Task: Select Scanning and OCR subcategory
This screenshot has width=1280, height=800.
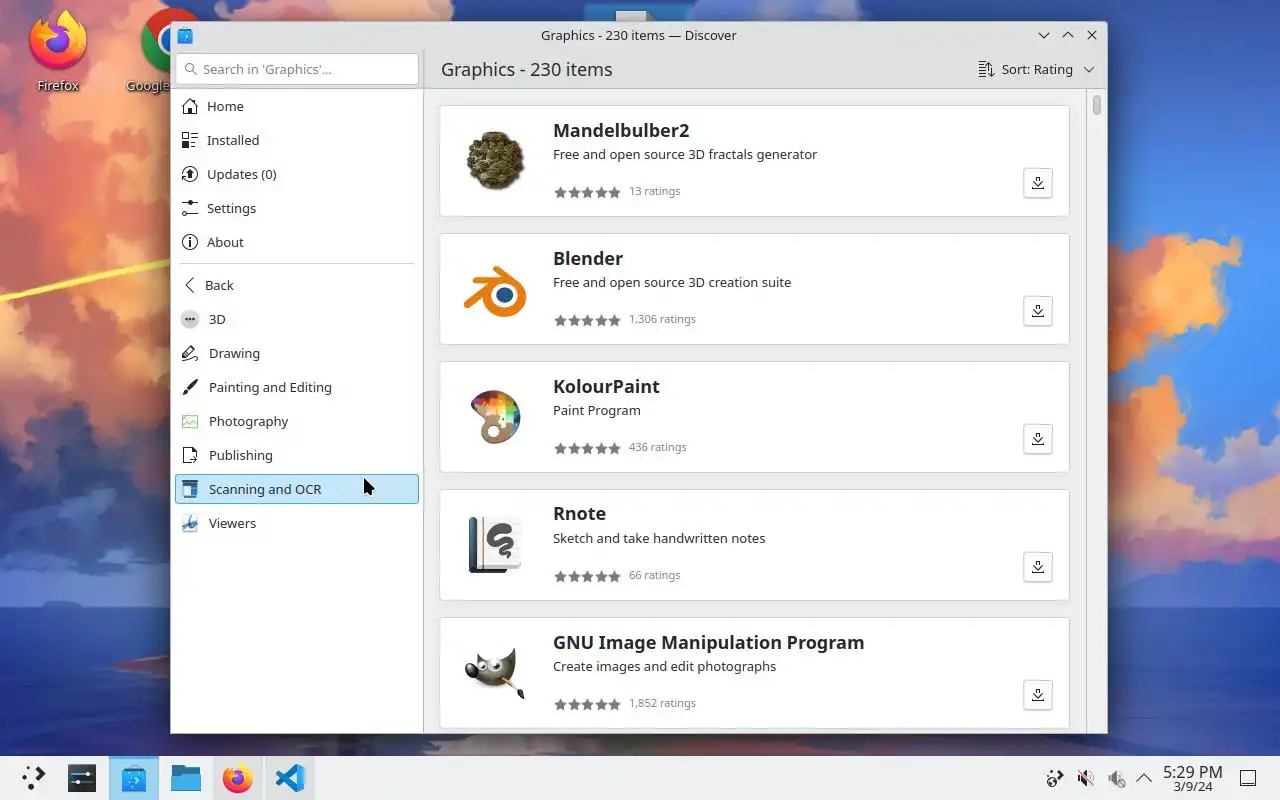Action: (297, 489)
